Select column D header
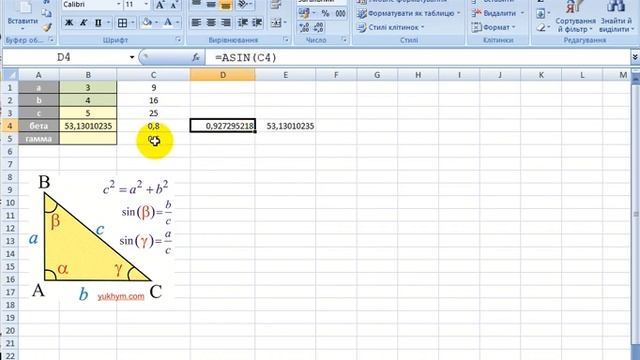The image size is (640, 360). [x=222, y=75]
